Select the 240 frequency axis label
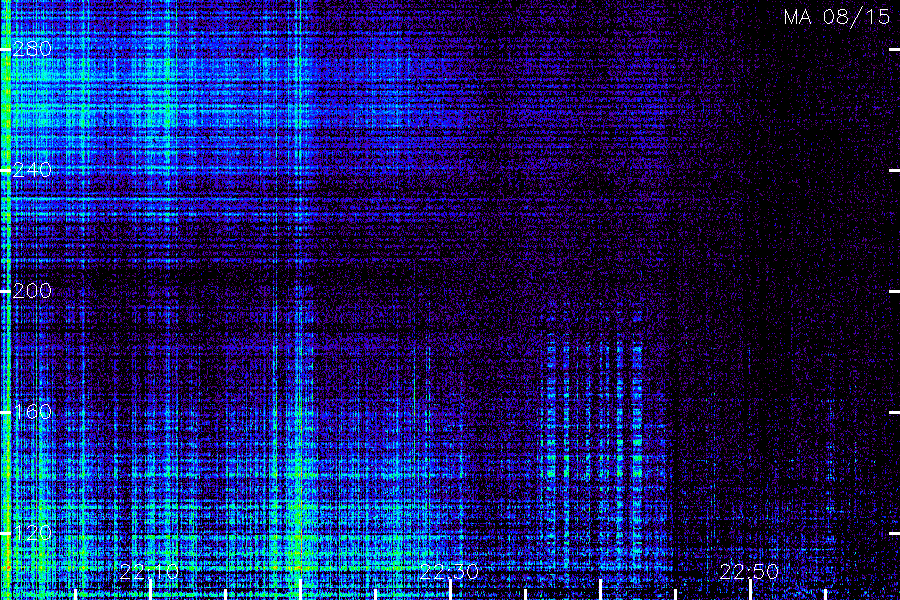The height and width of the screenshot is (600, 900). coord(32,170)
